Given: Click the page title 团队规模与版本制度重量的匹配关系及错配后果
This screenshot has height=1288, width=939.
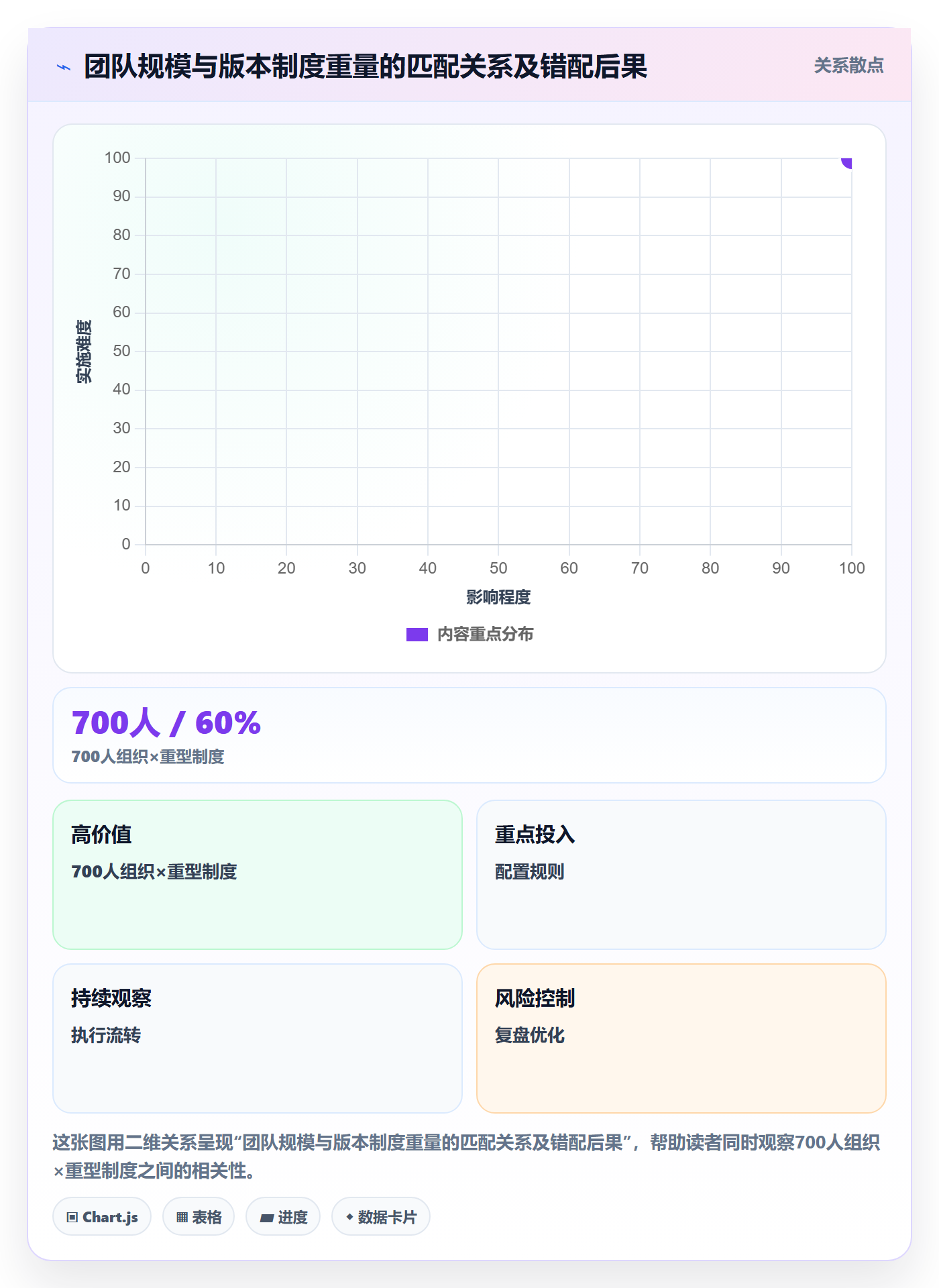Looking at the screenshot, I should tap(366, 66).
